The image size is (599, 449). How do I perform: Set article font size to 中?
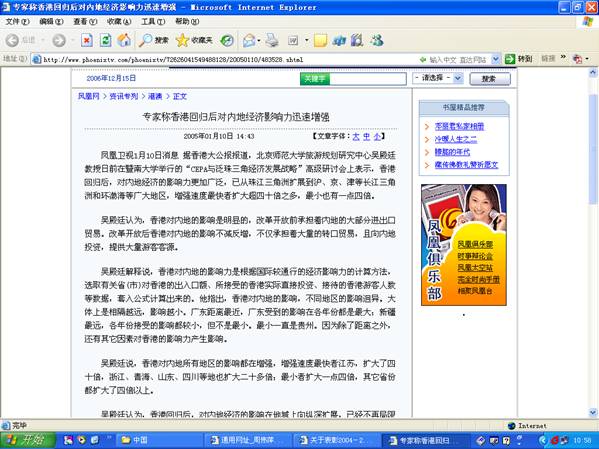pos(366,136)
